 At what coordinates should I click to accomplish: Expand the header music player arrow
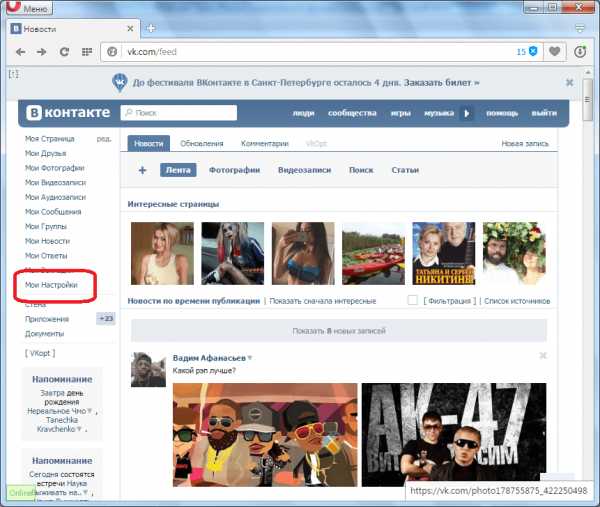466,113
